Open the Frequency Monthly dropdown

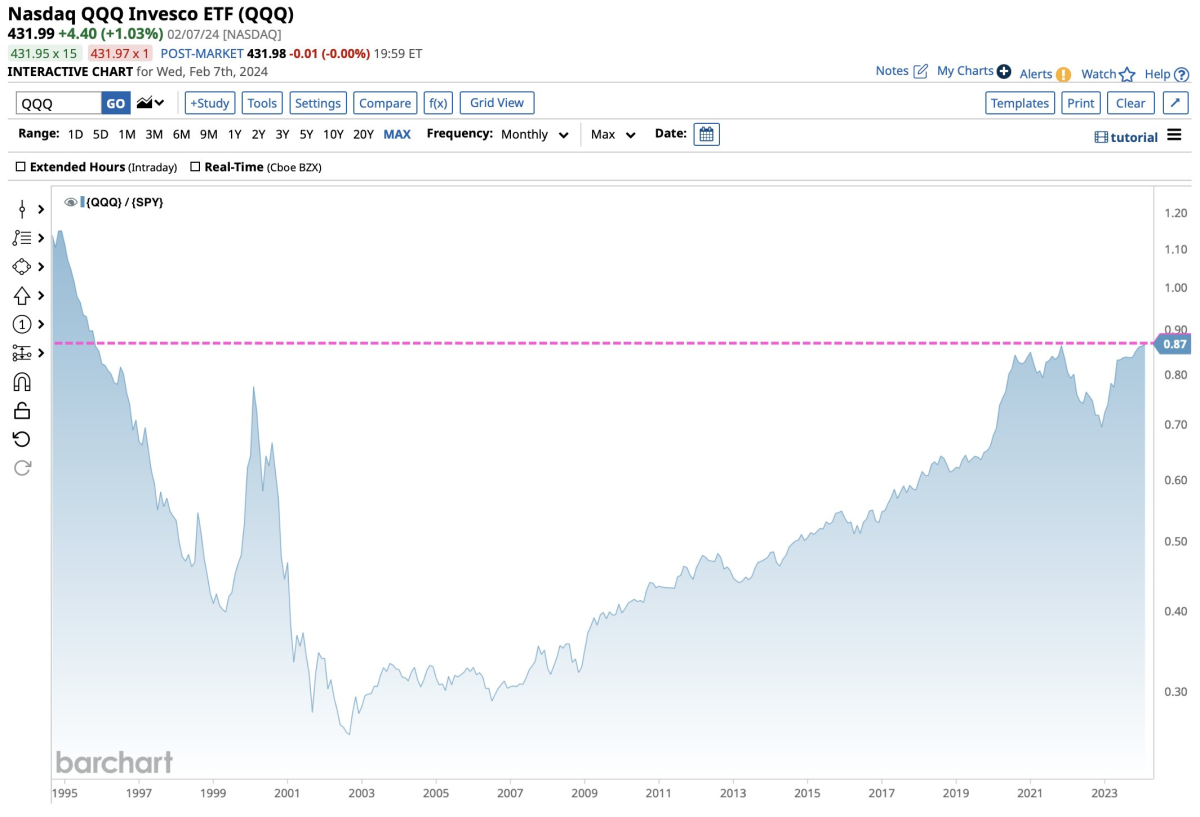(x=535, y=134)
